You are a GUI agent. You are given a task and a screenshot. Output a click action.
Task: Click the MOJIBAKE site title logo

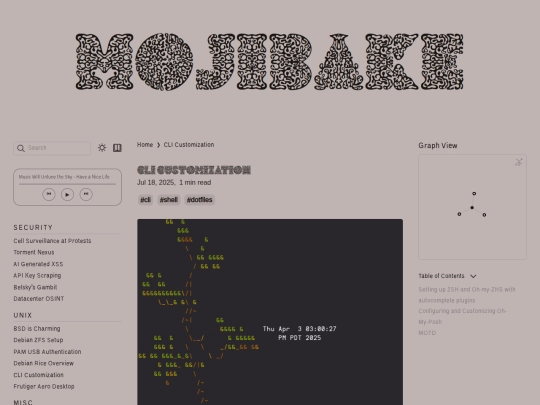270,62
